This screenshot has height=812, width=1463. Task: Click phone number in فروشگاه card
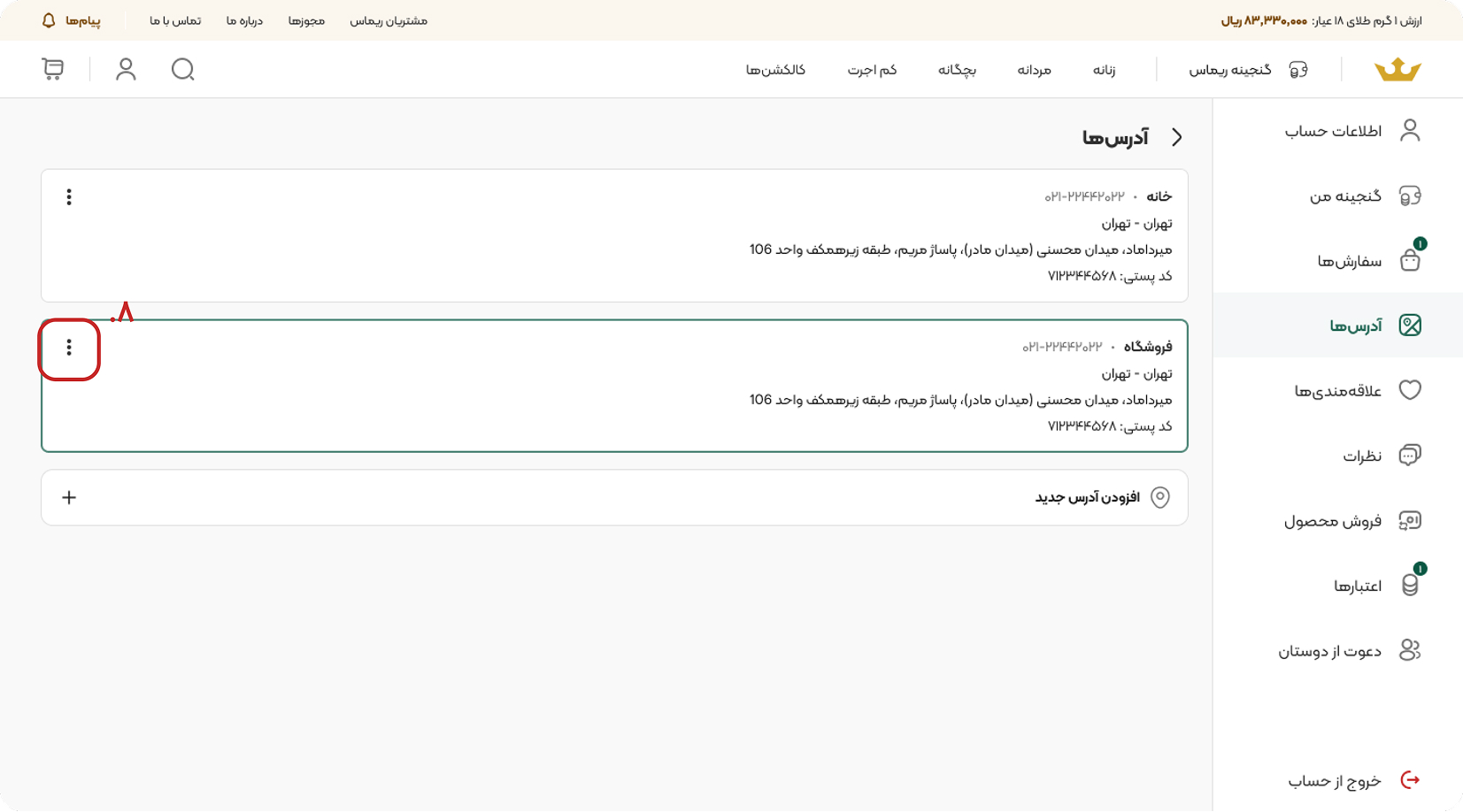(x=1062, y=347)
